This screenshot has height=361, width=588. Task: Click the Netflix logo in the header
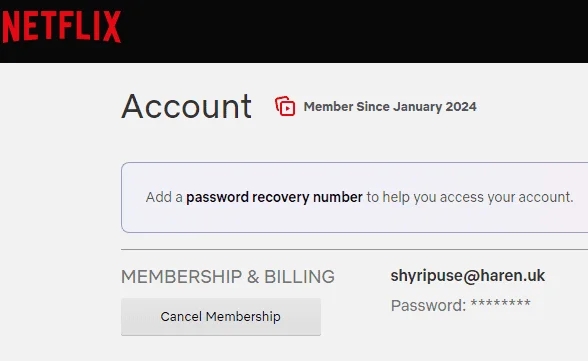coord(62,26)
